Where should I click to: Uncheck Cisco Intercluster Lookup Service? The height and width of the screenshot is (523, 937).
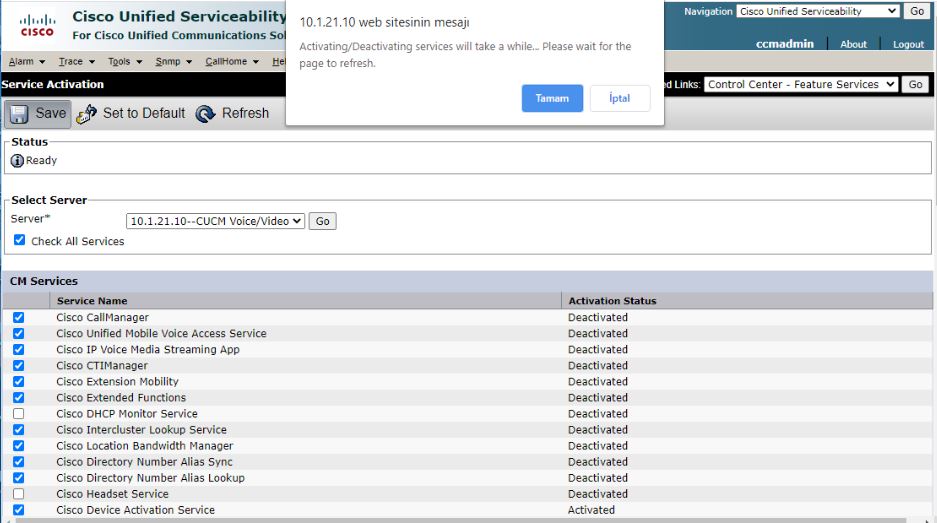point(19,430)
